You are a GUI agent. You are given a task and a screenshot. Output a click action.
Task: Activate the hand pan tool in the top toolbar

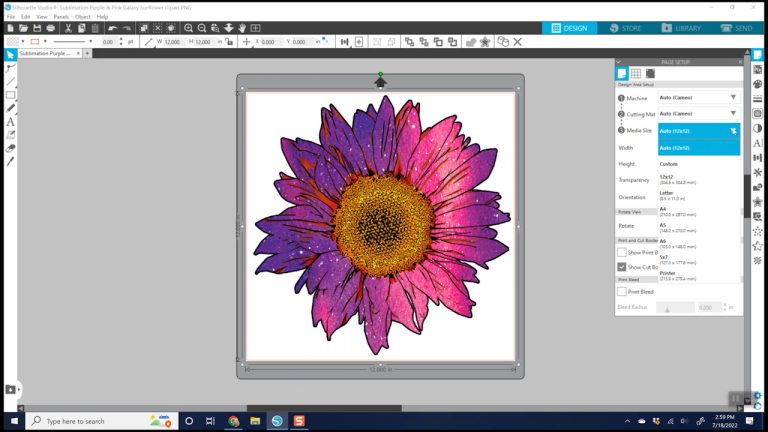pyautogui.click(x=242, y=28)
